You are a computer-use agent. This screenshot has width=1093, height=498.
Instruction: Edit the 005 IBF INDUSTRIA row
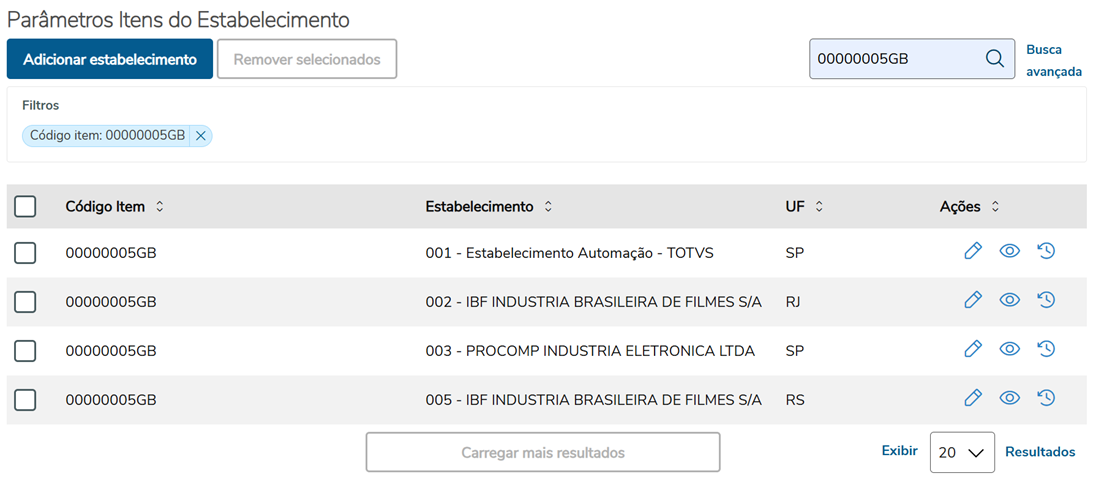(972, 398)
